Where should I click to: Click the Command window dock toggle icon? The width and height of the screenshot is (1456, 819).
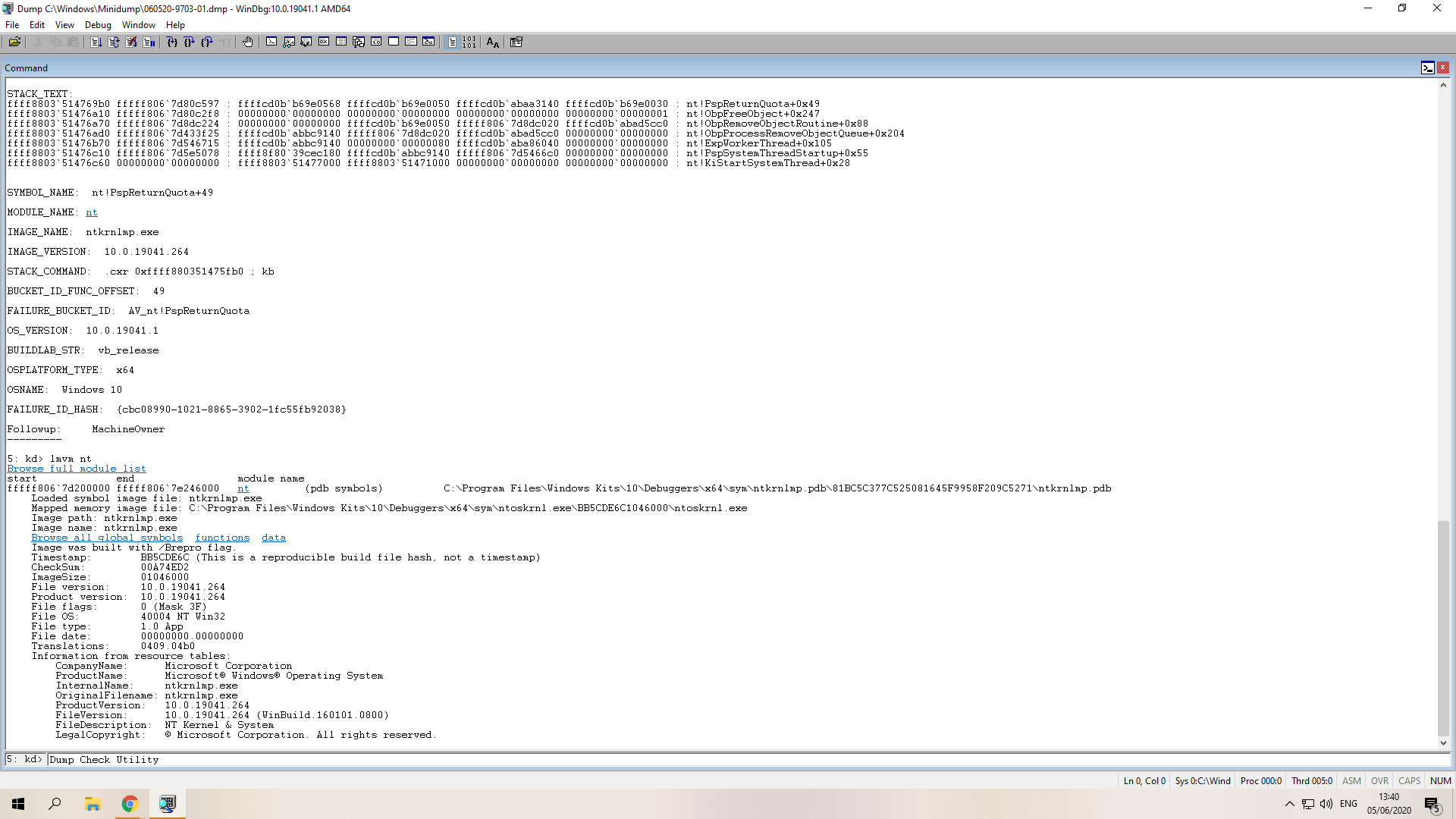point(1428,67)
